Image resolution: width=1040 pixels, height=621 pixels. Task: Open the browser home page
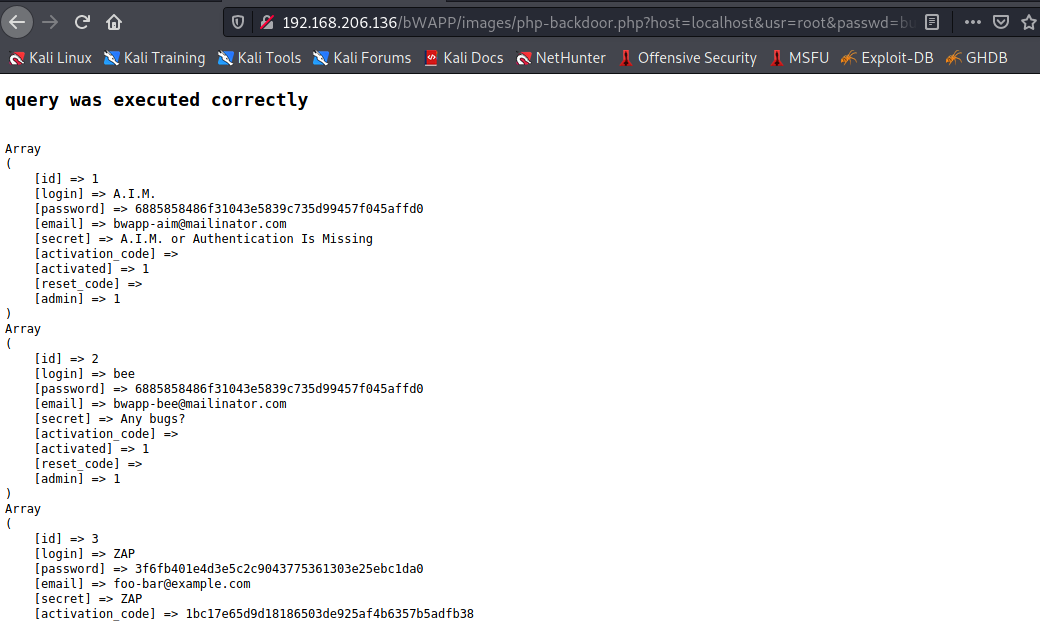[x=114, y=23]
